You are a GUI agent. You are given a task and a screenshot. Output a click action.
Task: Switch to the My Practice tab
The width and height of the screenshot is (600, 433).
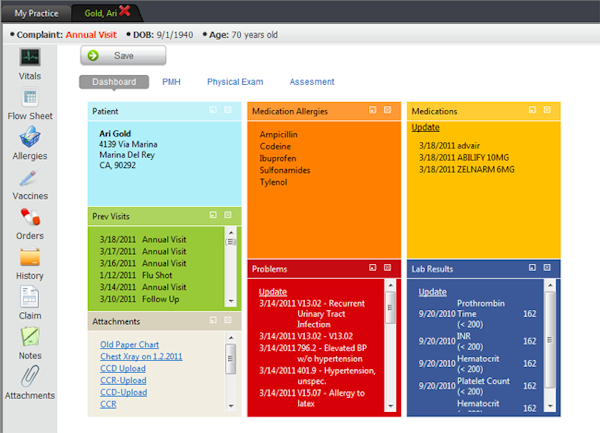[x=36, y=13]
